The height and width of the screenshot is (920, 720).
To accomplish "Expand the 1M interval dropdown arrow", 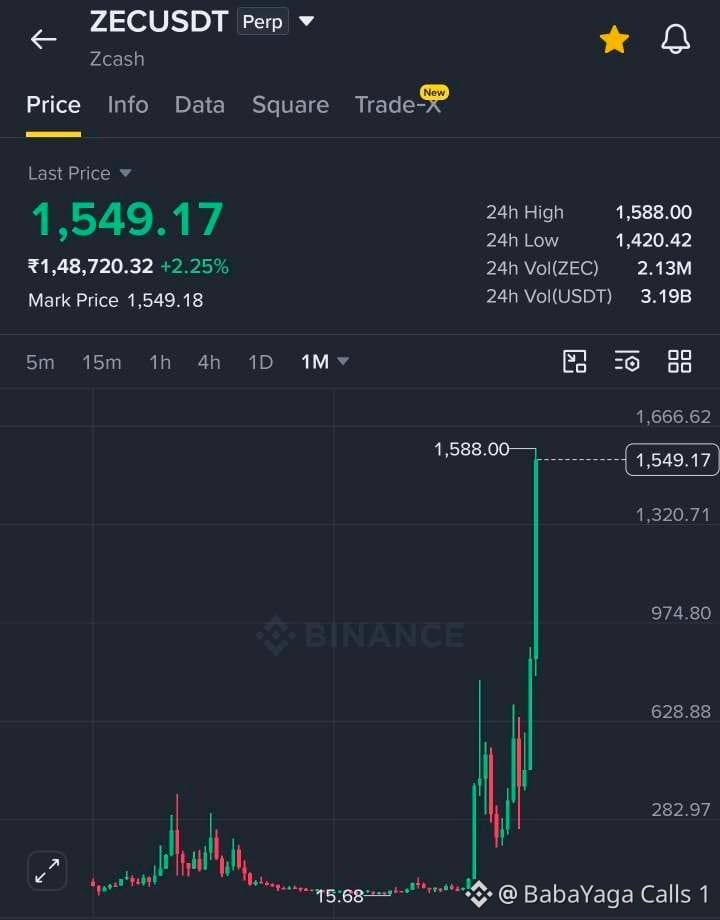I will [343, 361].
